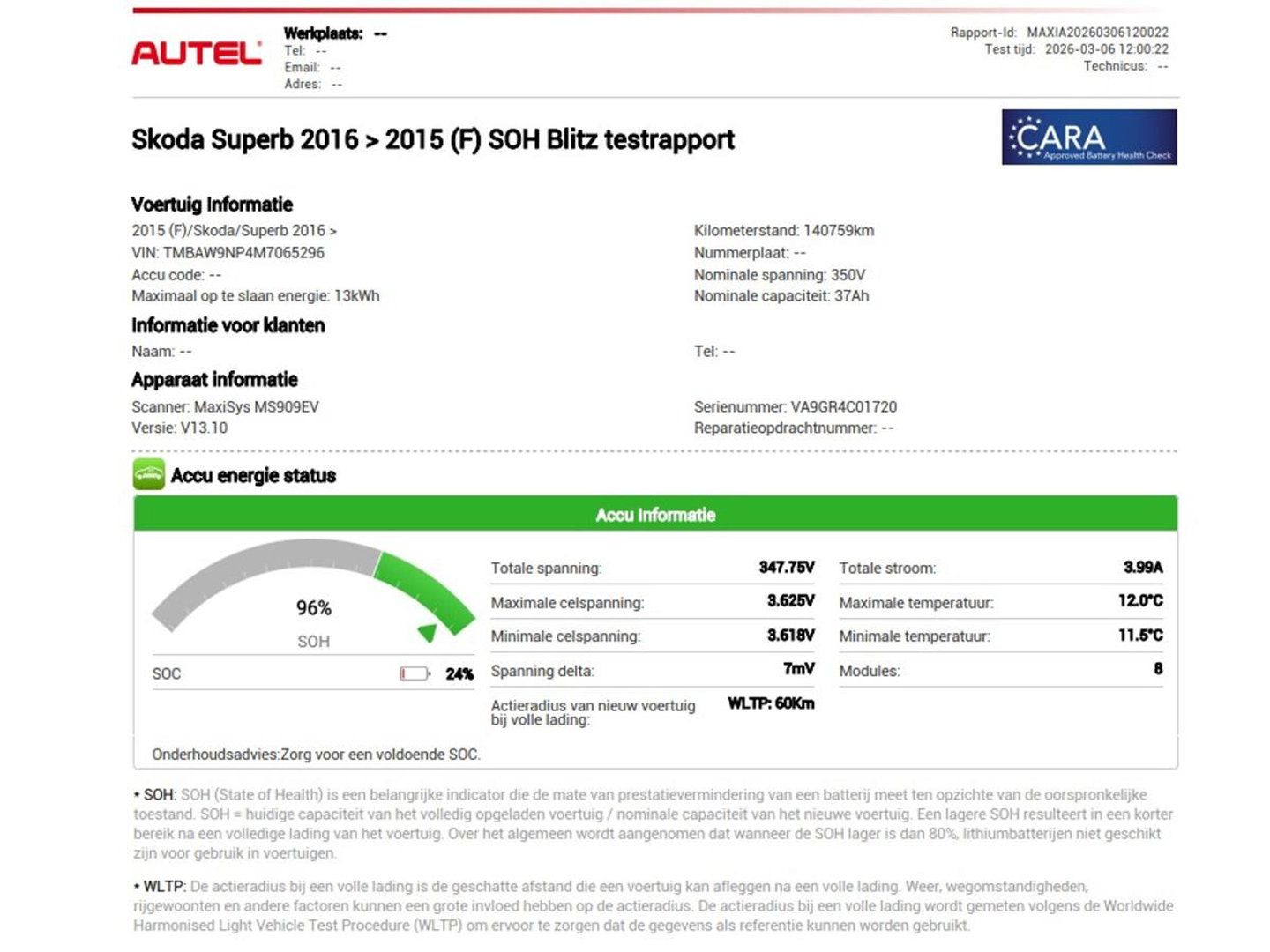Toggle the SOC percentage display

460,673
